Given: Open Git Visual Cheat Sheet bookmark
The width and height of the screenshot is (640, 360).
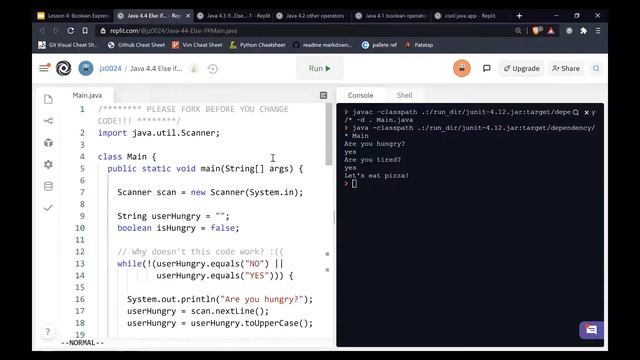Looking at the screenshot, I should coord(68,45).
